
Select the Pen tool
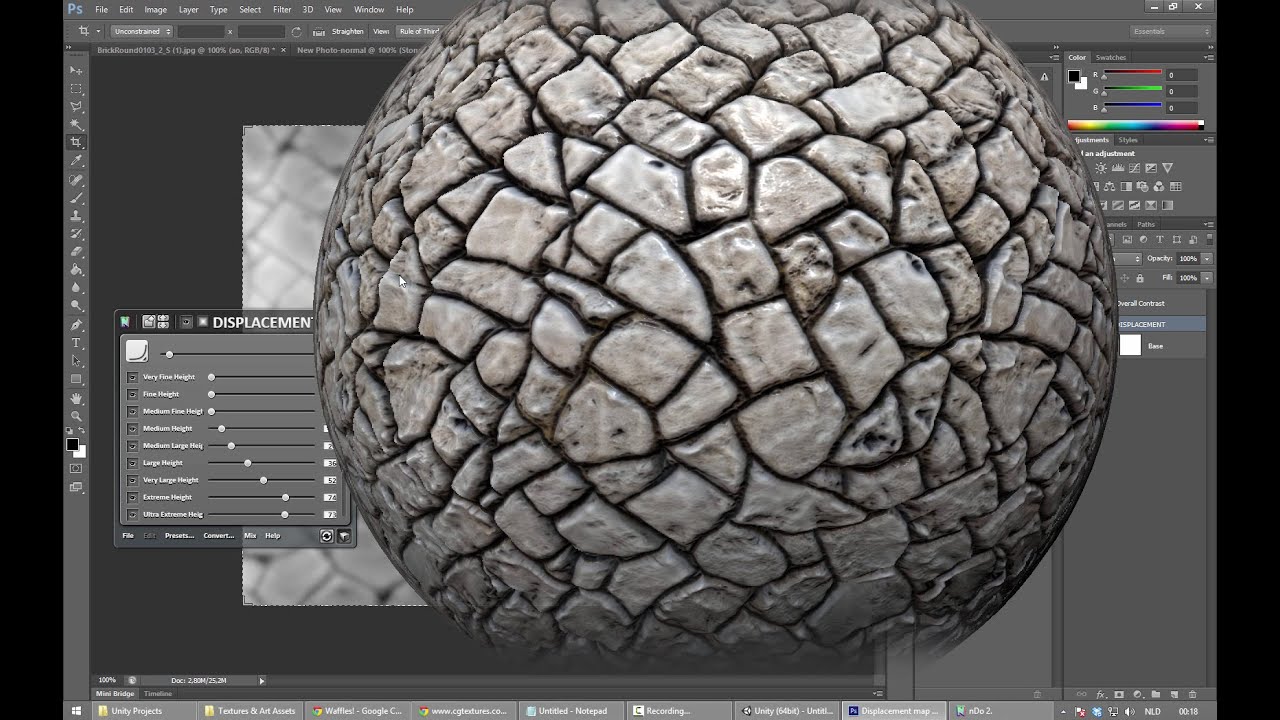(x=76, y=325)
